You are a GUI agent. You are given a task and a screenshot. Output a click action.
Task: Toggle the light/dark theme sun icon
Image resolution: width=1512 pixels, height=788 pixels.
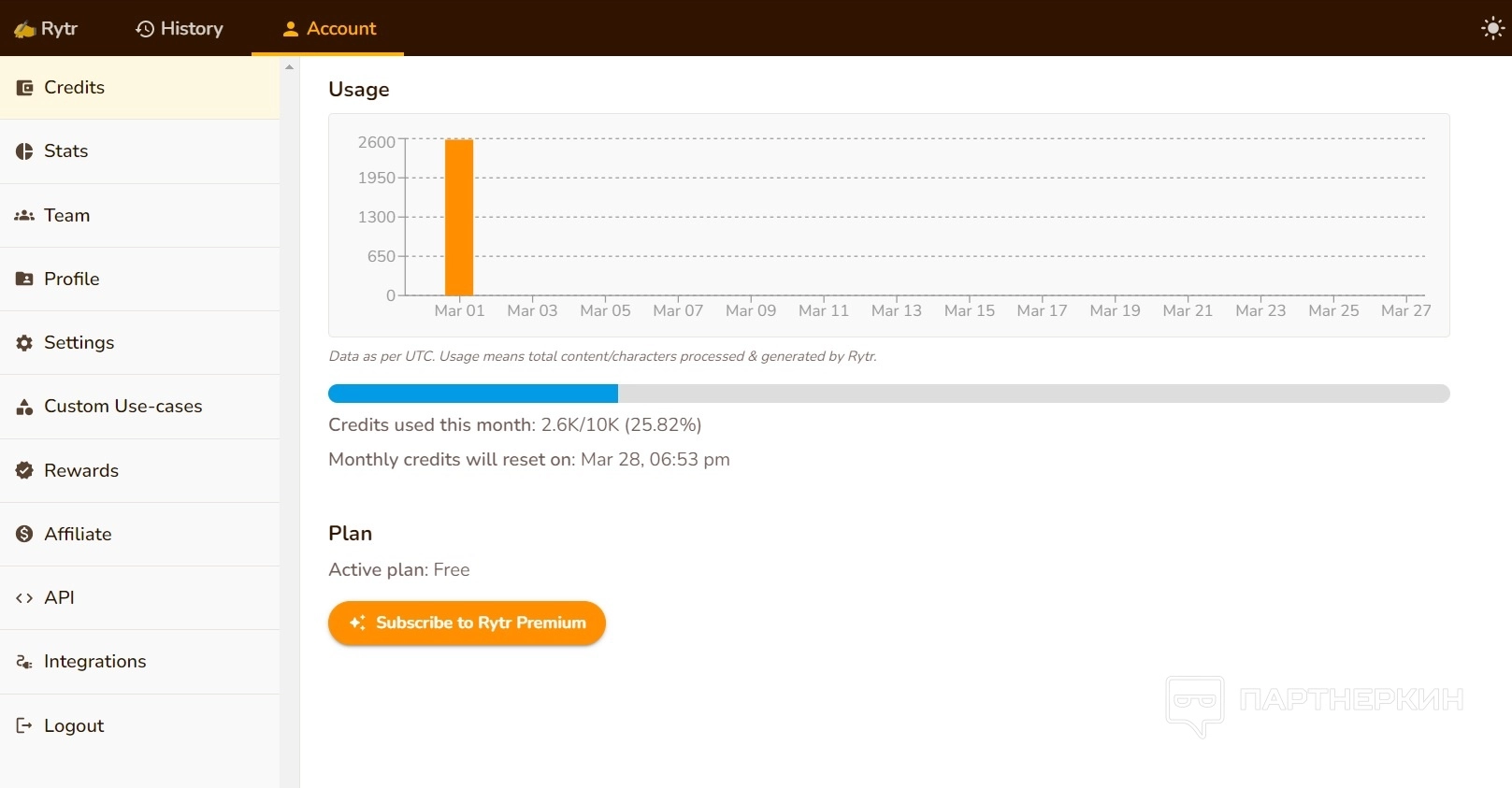1492,28
